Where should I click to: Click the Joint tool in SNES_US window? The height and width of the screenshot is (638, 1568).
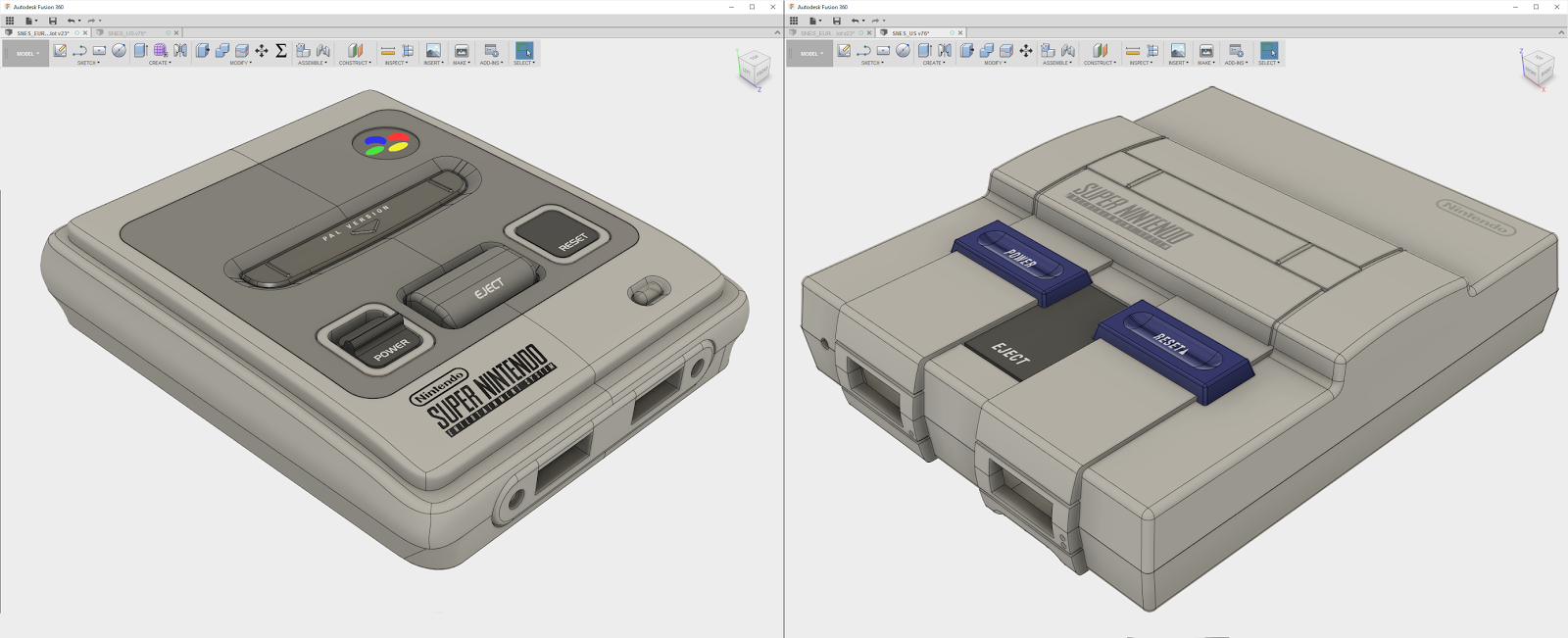tap(1068, 51)
